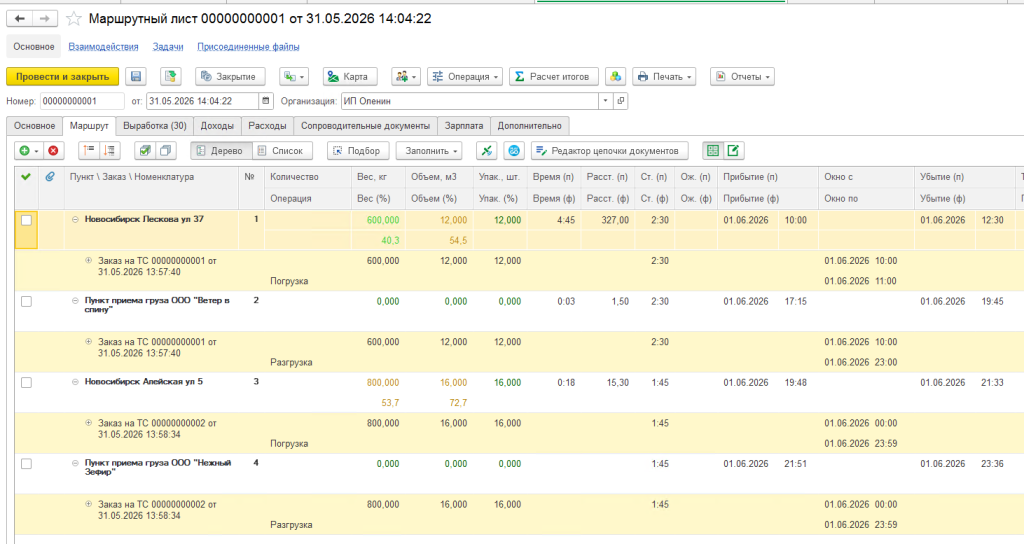This screenshot has width=1024, height=544.
Task: Switch the view to Список mode
Action: coord(281,151)
